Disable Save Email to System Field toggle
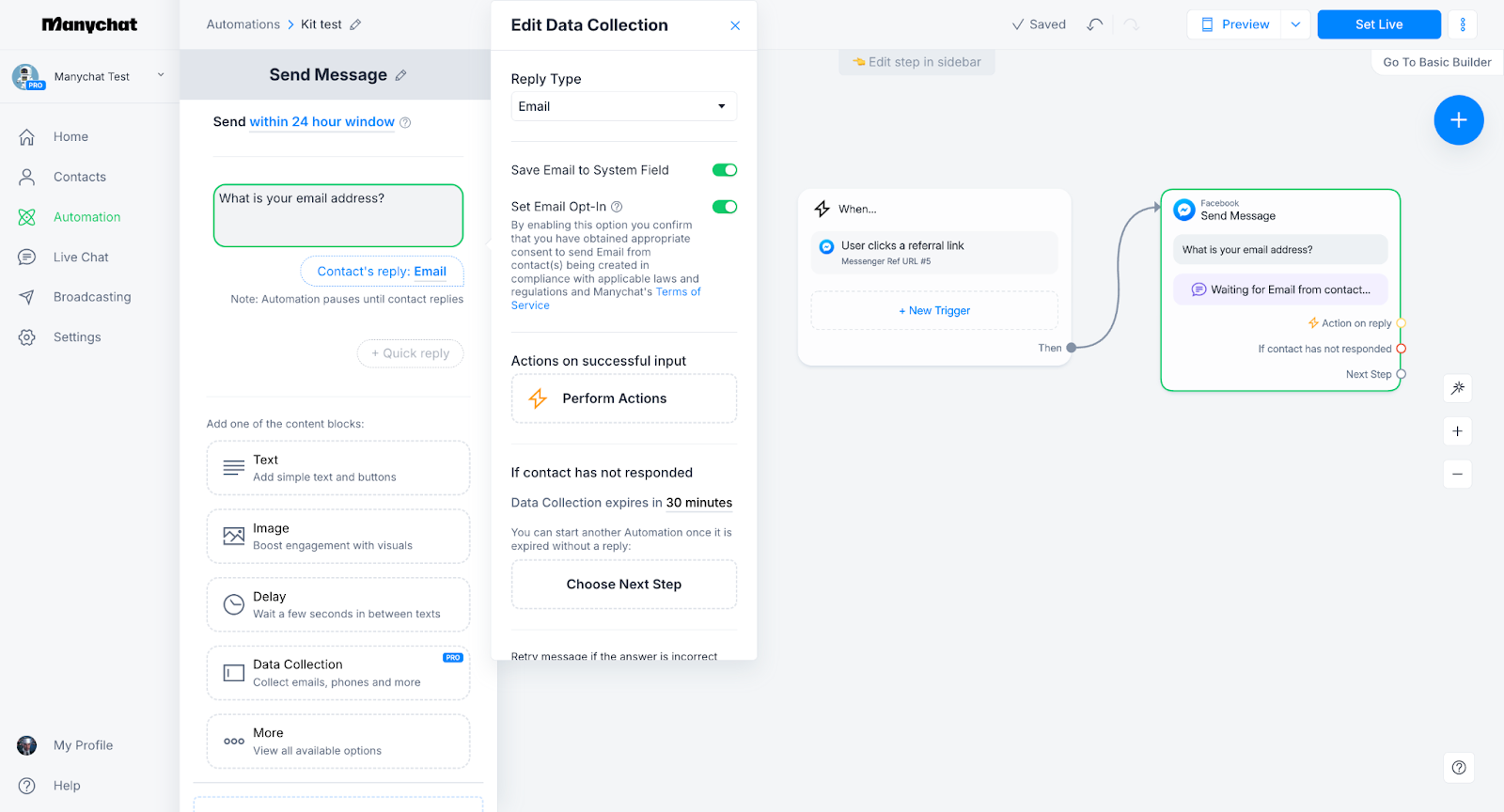 pyautogui.click(x=724, y=170)
